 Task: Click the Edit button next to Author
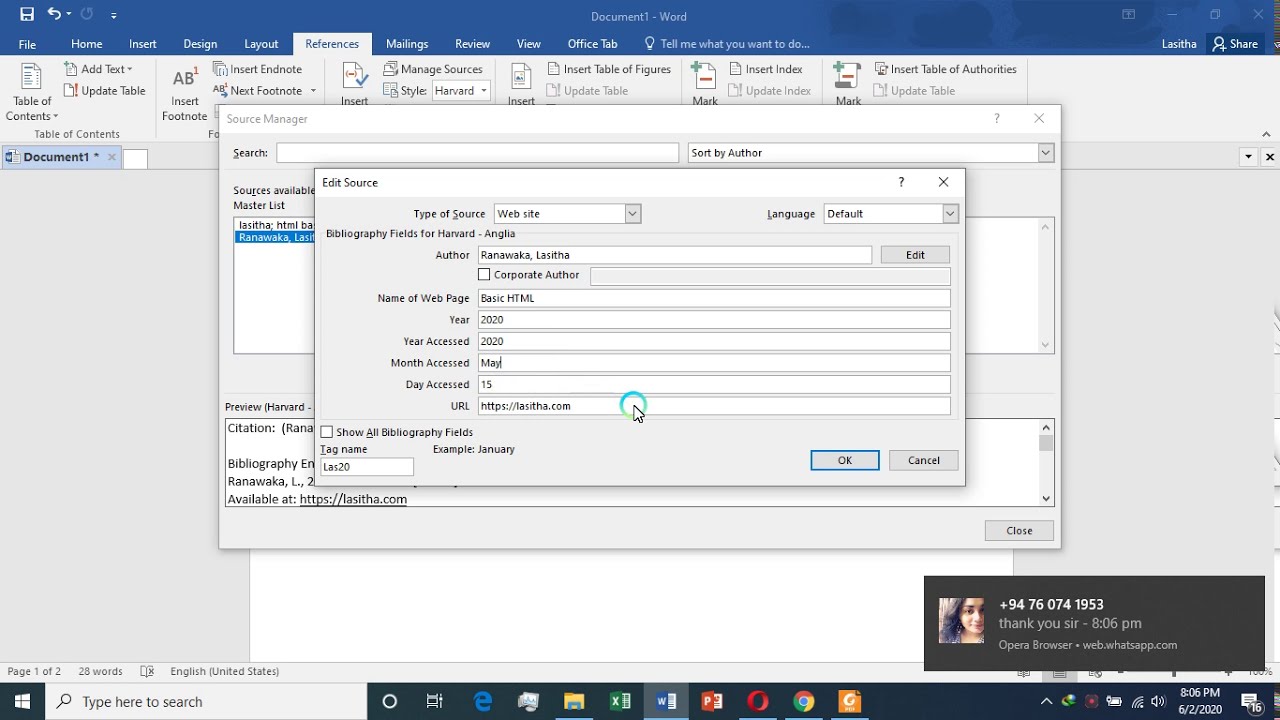tap(915, 255)
